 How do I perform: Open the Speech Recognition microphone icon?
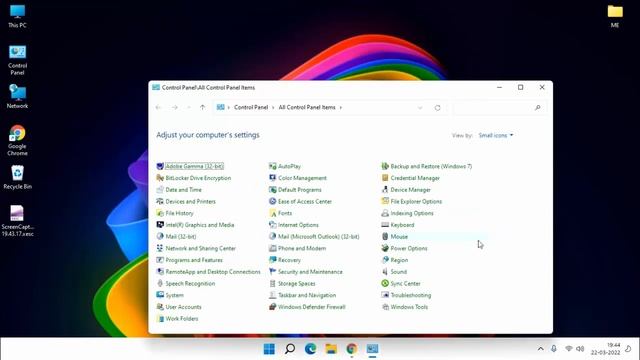(x=160, y=283)
